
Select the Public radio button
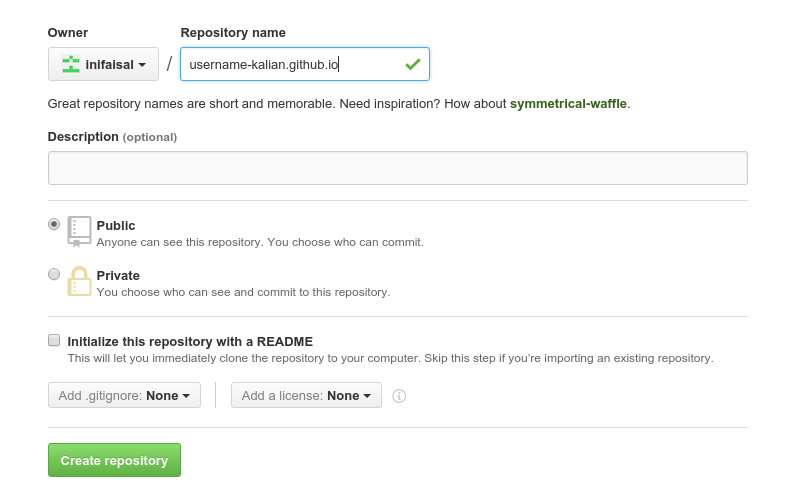(54, 224)
